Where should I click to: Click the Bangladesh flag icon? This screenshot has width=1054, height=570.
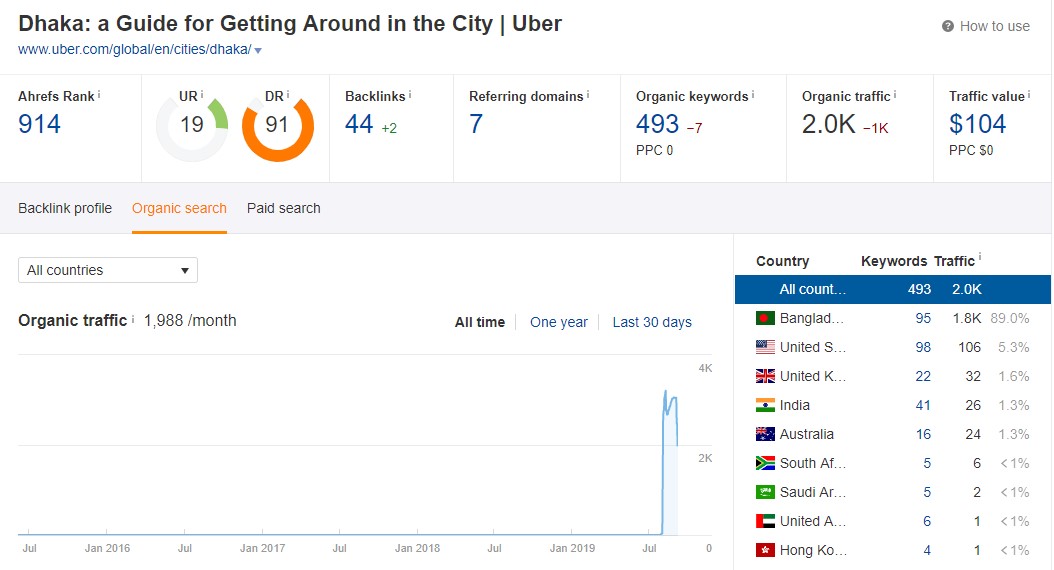click(765, 319)
